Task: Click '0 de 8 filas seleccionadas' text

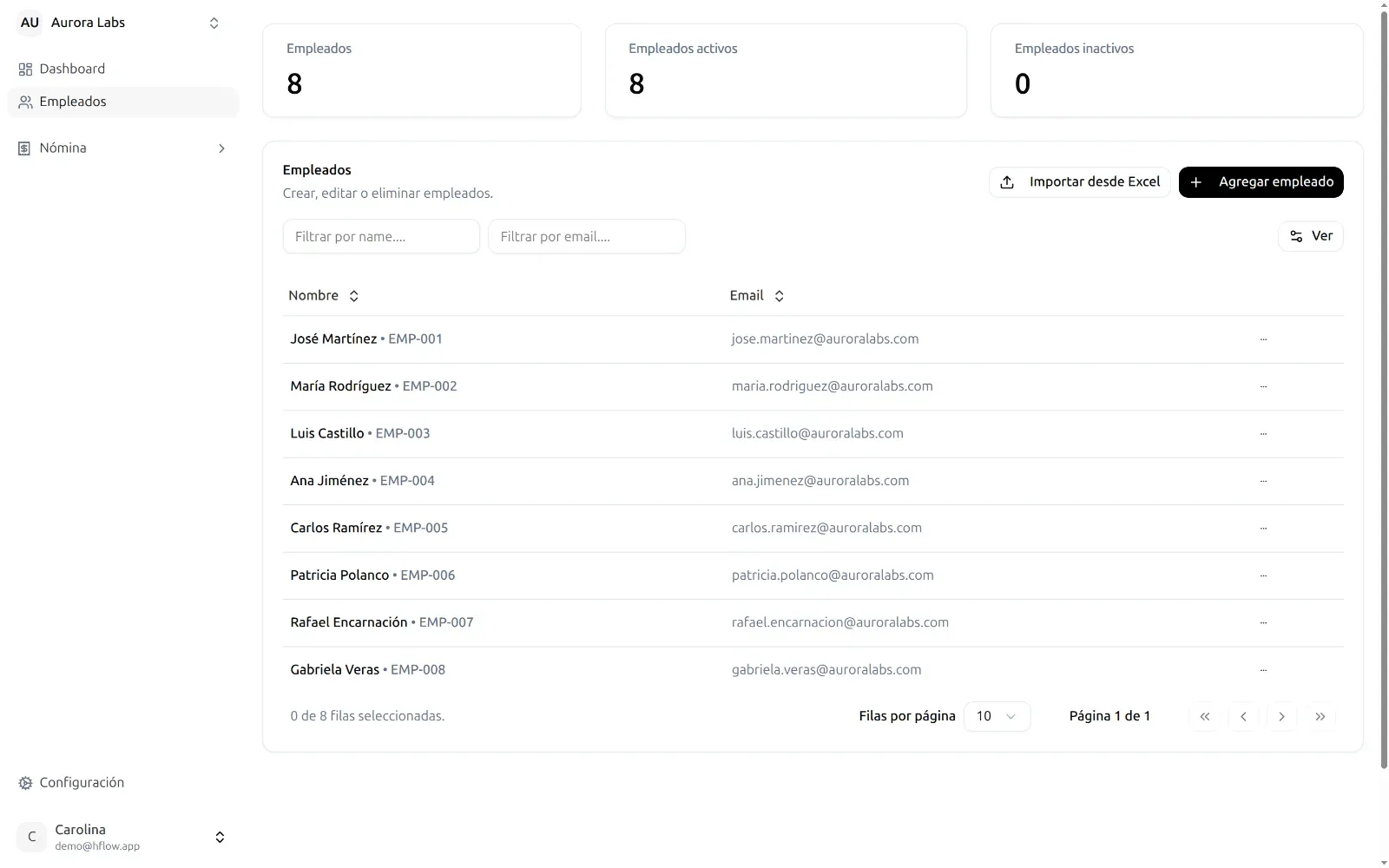Action: click(x=367, y=716)
